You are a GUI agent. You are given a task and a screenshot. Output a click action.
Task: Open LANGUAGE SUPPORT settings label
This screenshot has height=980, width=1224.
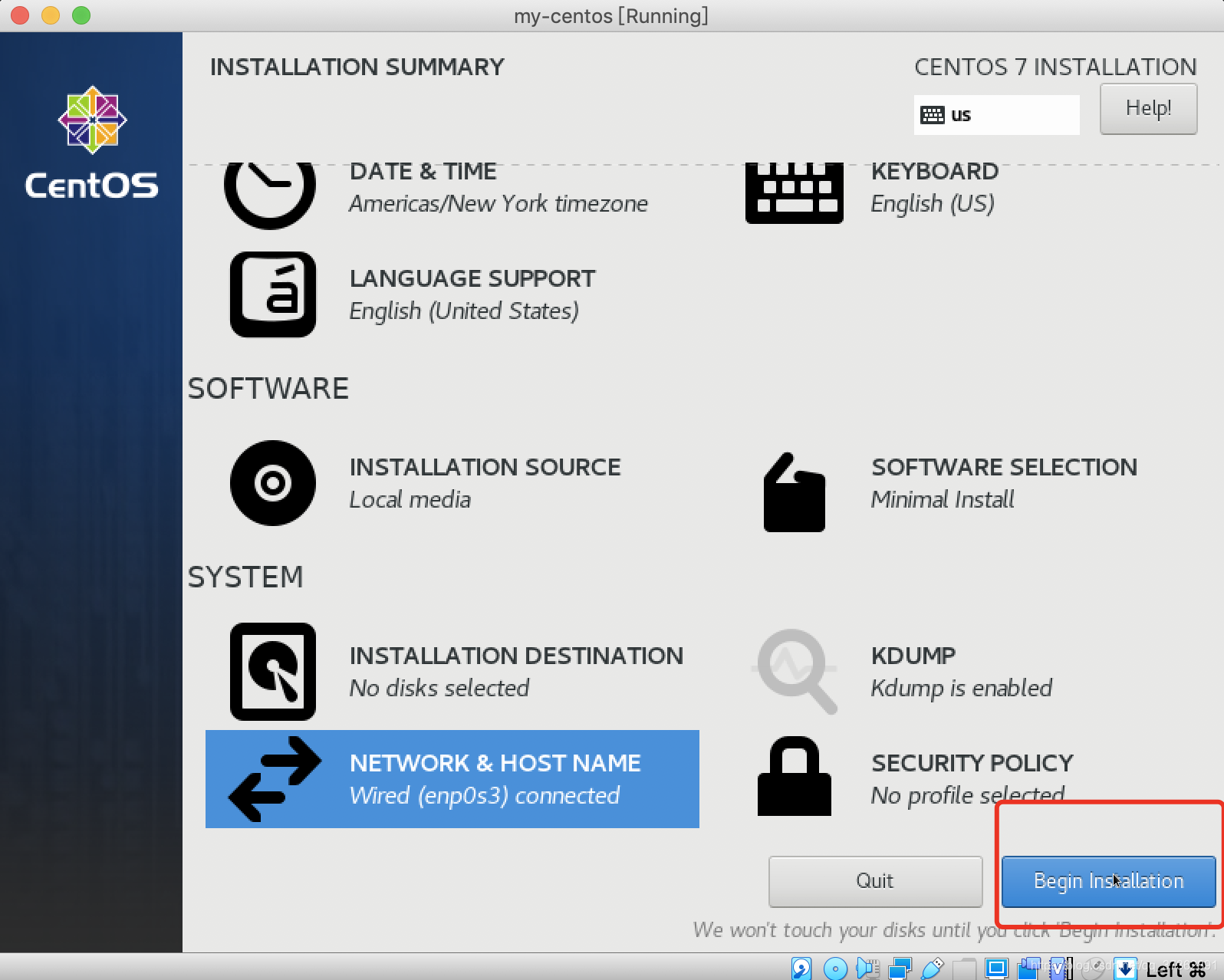pyautogui.click(x=472, y=278)
